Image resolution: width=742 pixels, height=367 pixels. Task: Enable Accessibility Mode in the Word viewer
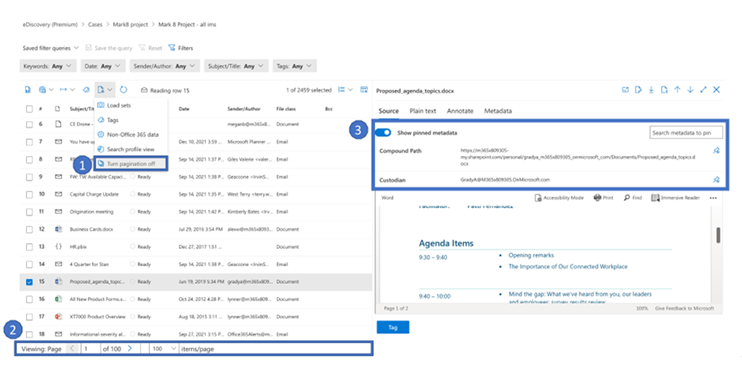pyautogui.click(x=559, y=198)
